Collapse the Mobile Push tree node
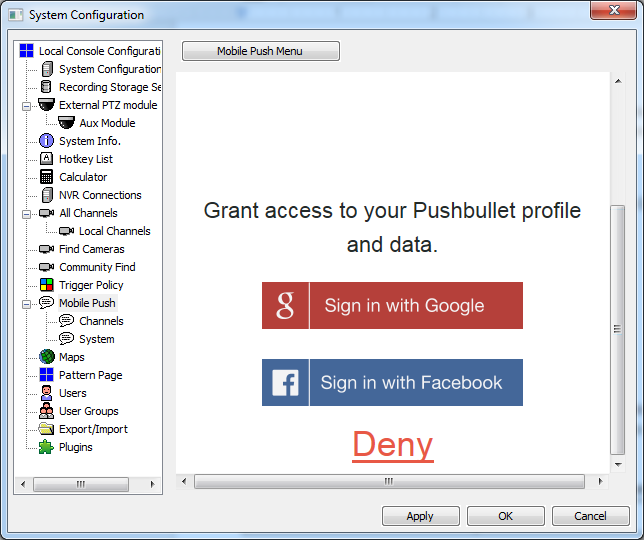The height and width of the screenshot is (540, 644). tap(26, 304)
